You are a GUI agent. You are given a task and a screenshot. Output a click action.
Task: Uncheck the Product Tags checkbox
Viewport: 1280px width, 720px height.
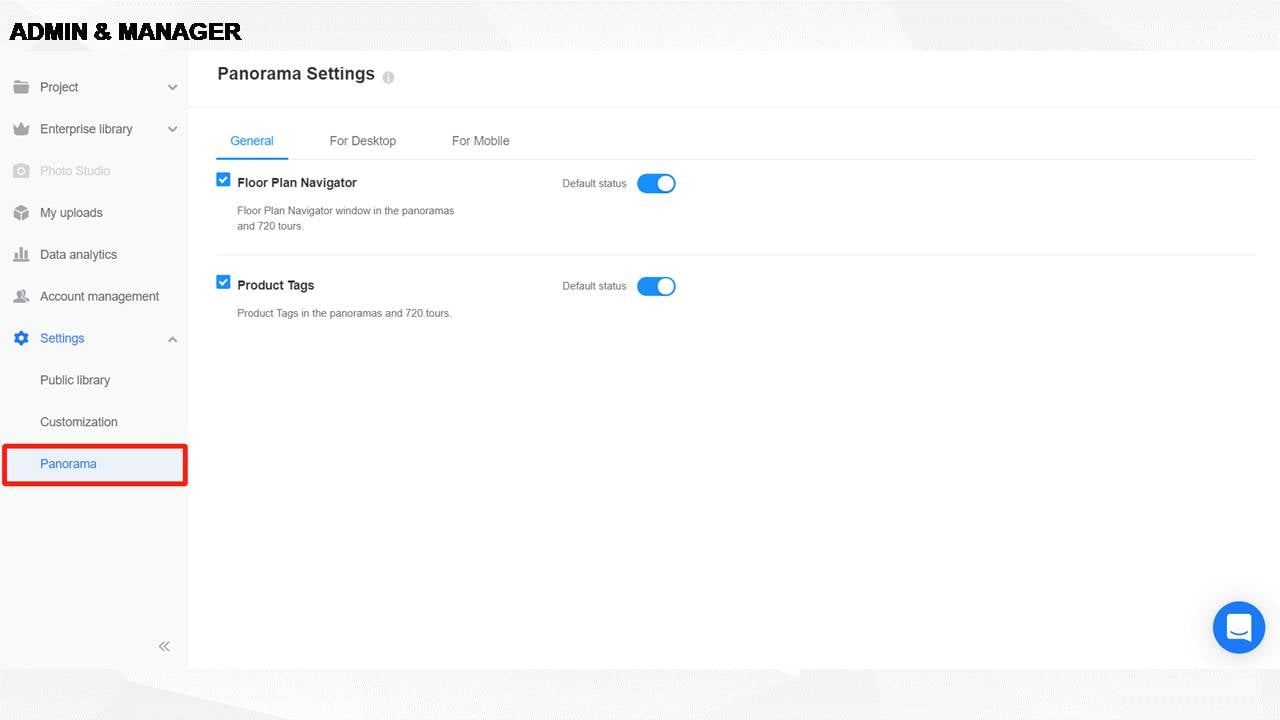click(x=223, y=282)
